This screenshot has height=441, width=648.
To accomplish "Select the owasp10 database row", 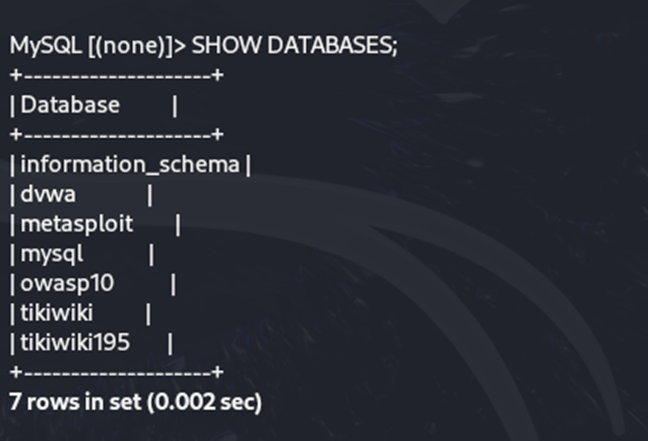I will coord(66,284).
